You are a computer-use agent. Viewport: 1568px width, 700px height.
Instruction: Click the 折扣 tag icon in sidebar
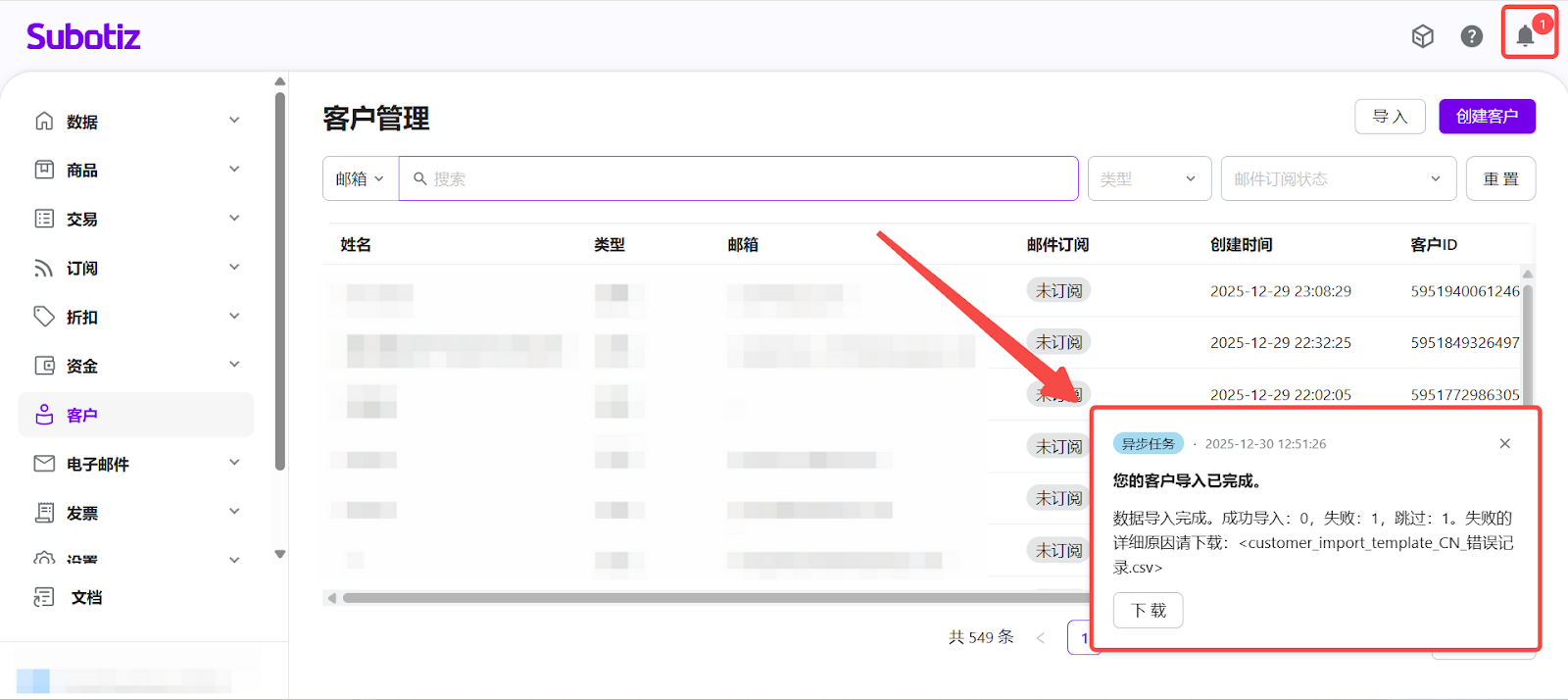tap(44, 317)
